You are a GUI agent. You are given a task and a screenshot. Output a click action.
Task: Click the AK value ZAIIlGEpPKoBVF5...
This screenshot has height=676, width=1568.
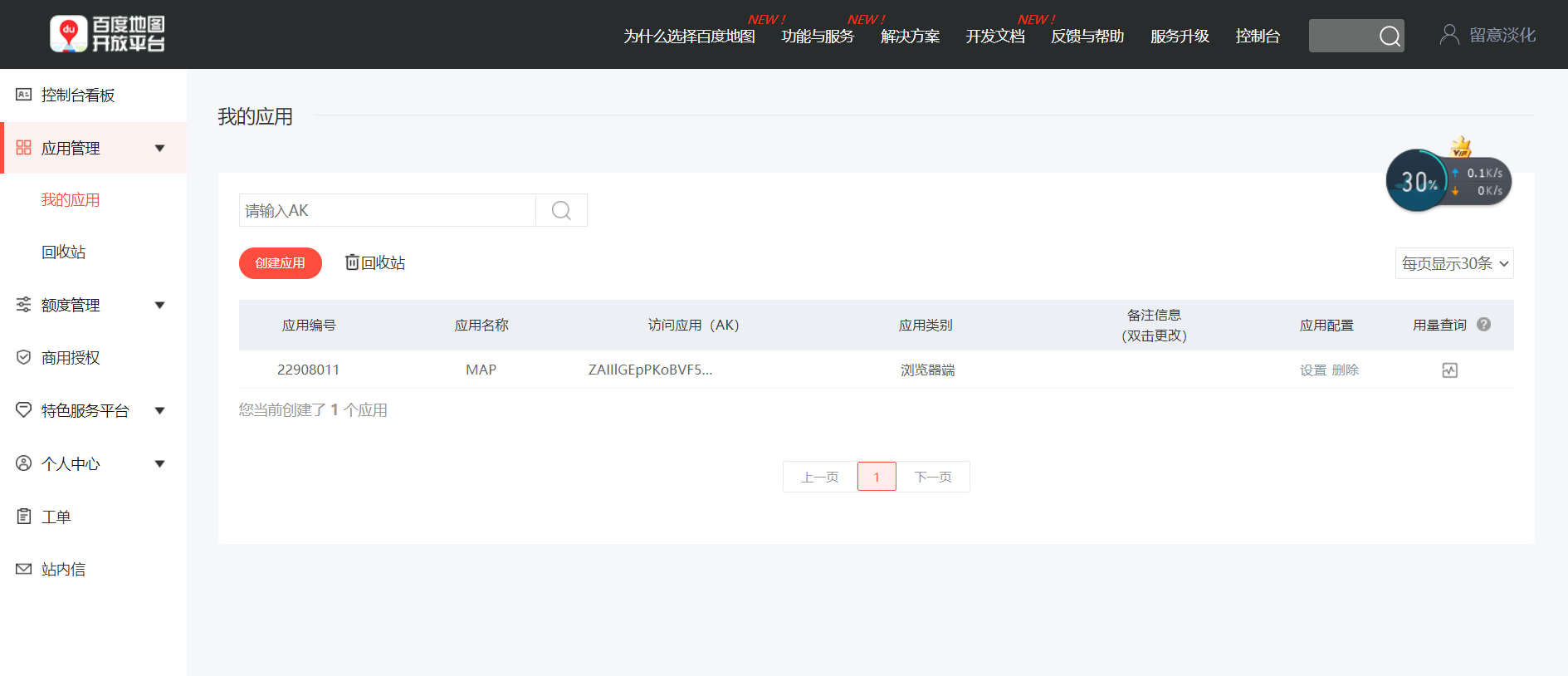coord(650,370)
